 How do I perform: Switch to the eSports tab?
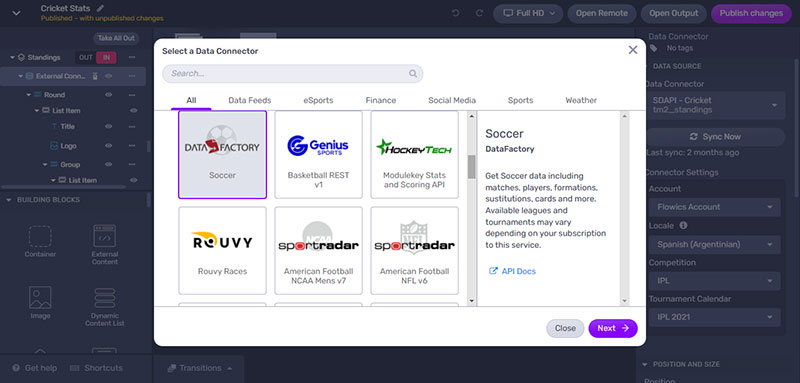pos(318,100)
